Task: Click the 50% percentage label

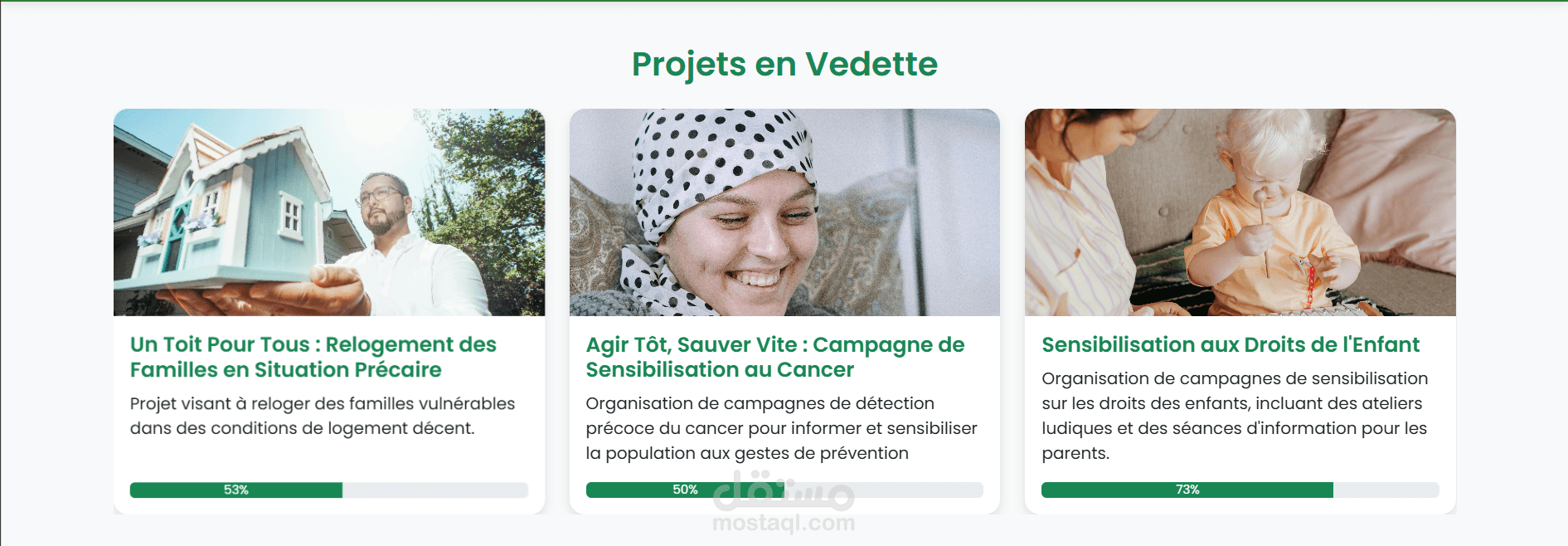Action: click(x=685, y=490)
